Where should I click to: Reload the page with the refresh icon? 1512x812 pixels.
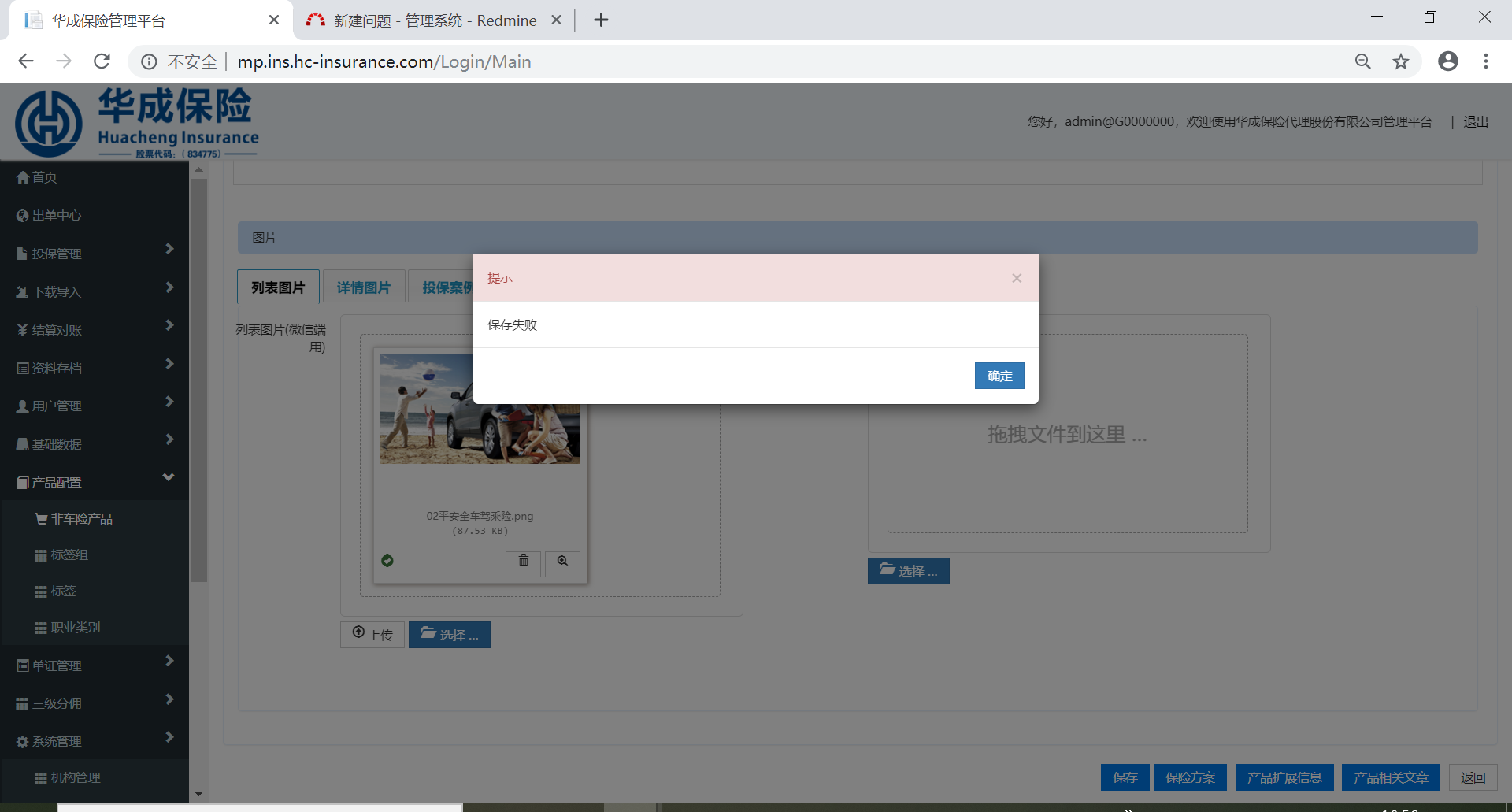102,61
